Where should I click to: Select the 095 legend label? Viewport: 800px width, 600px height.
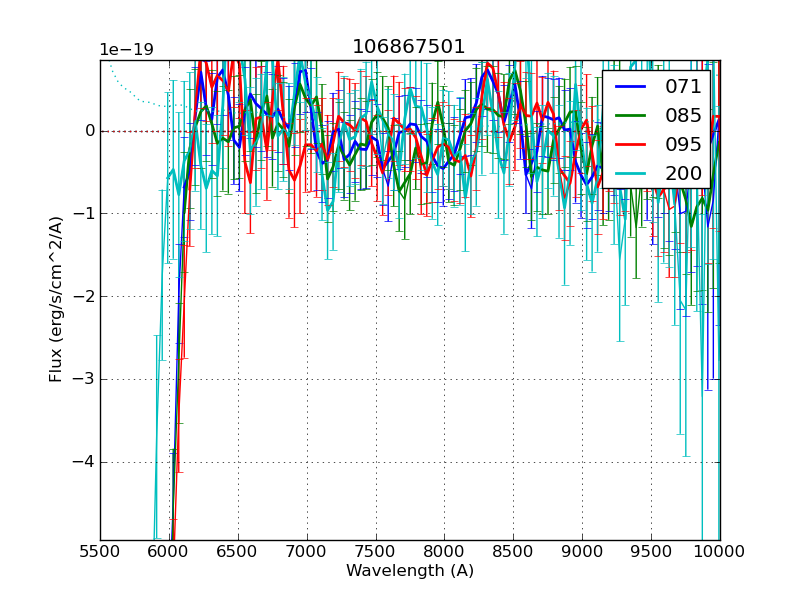tap(683, 144)
